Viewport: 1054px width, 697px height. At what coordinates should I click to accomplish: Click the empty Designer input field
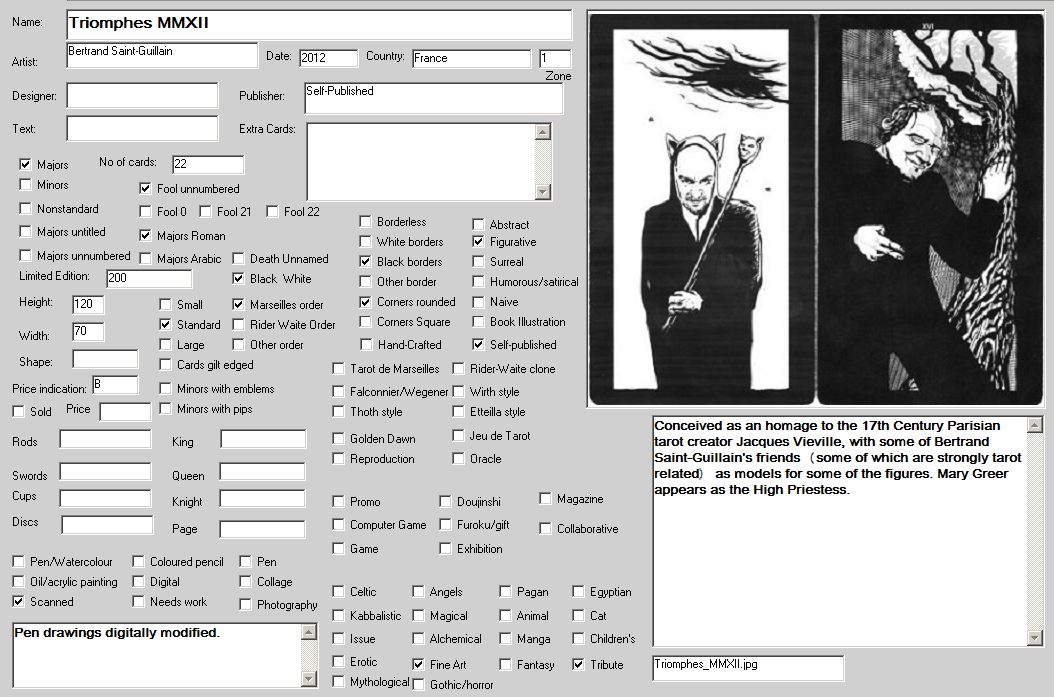(142, 95)
